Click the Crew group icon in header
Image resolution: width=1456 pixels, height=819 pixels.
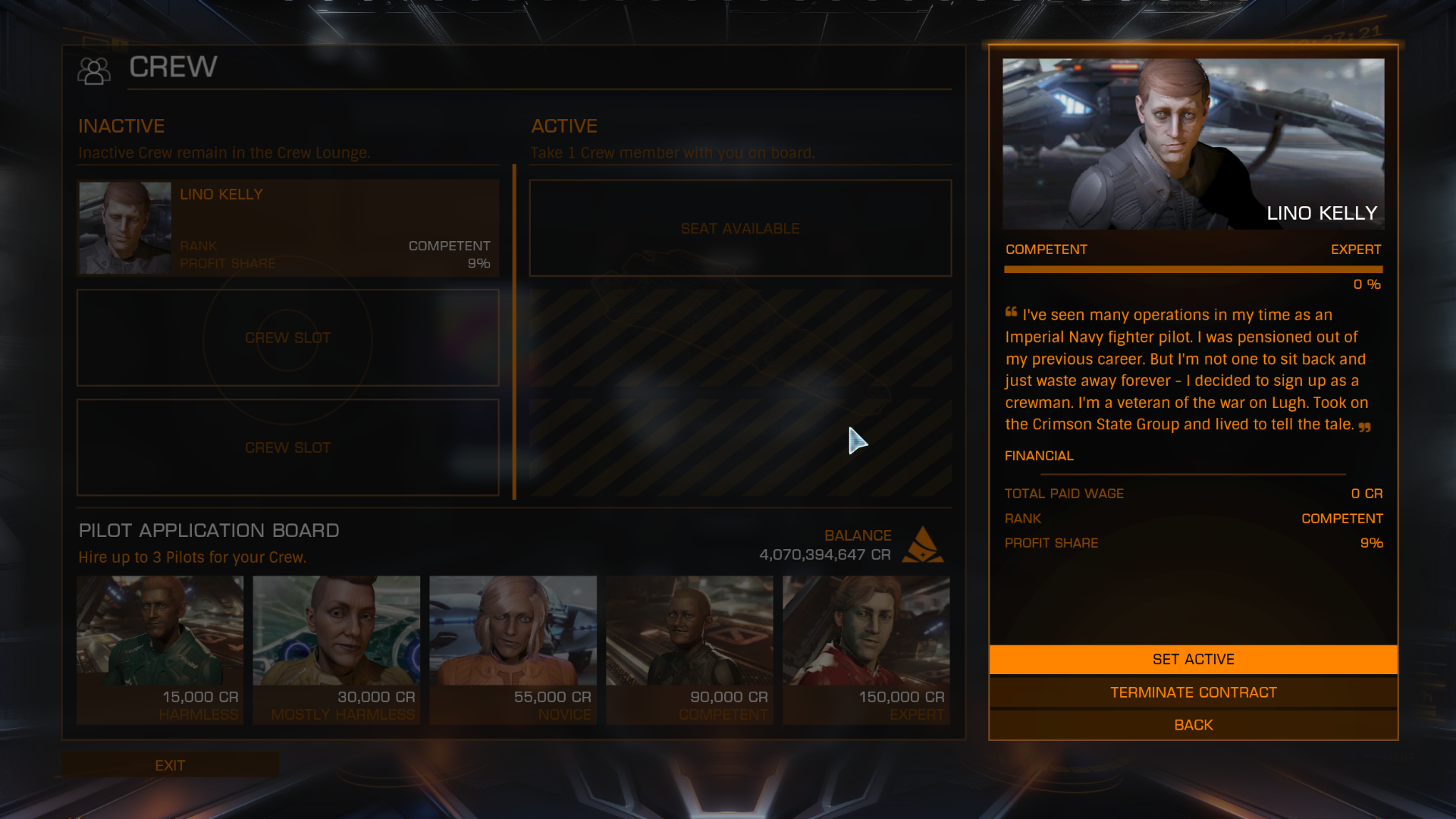[x=94, y=71]
